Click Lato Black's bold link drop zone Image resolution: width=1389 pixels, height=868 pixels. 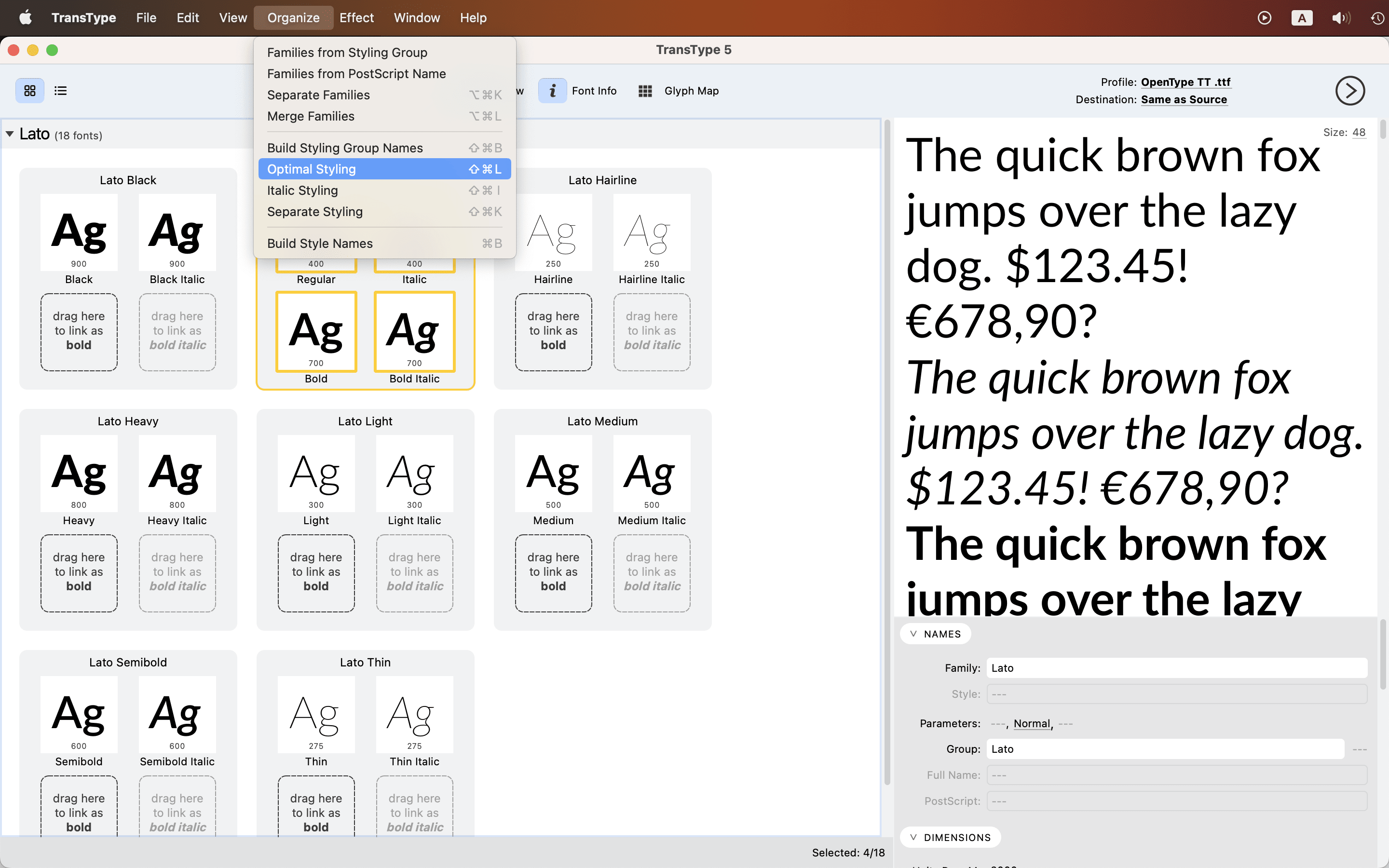pos(79,332)
